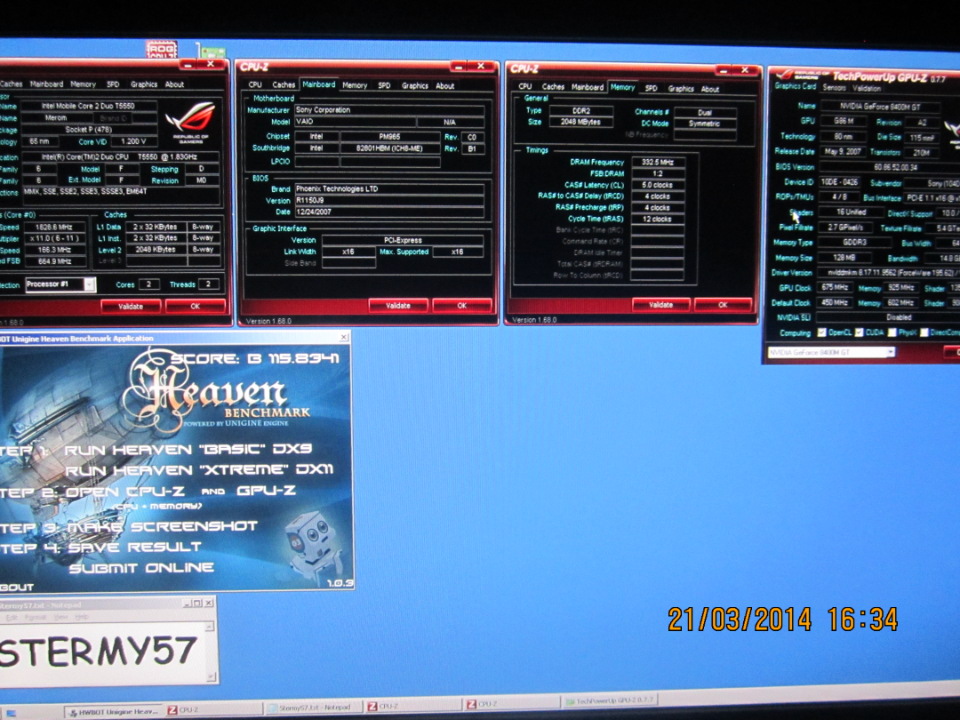The image size is (960, 720).
Task: Select the Graphics Card tab in GPU-Z
Action: click(795, 86)
